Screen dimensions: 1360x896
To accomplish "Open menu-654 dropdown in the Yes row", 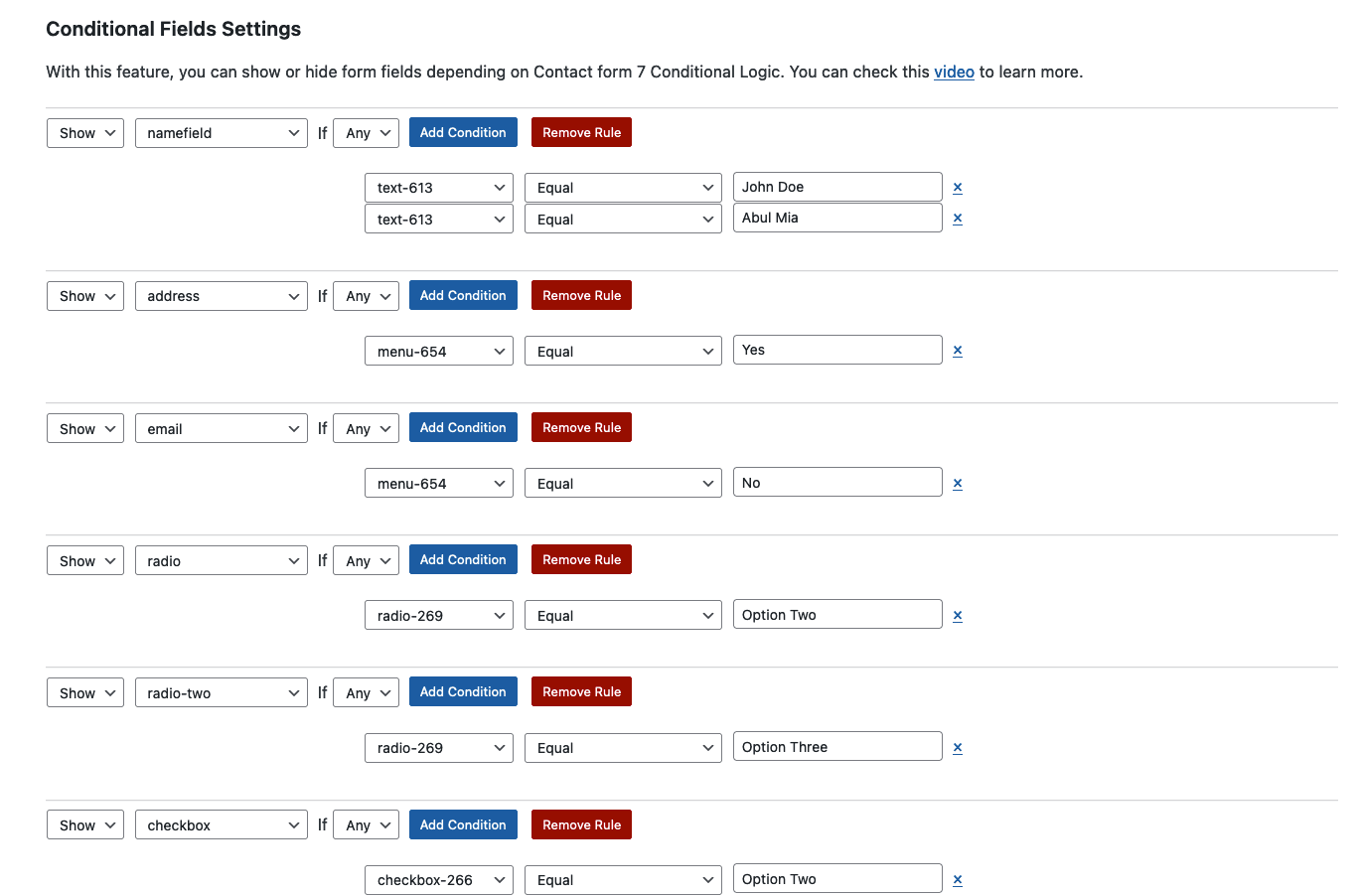I will point(439,352).
